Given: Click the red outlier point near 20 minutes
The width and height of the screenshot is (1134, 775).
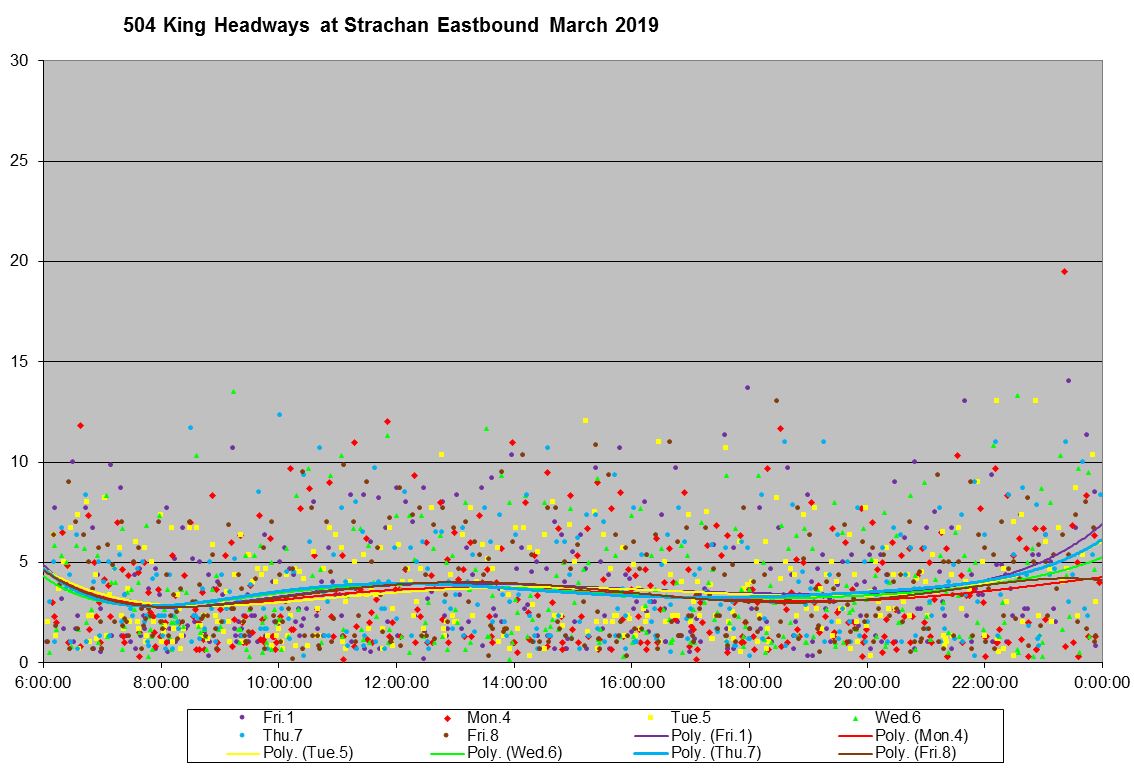Looking at the screenshot, I should [x=1064, y=271].
